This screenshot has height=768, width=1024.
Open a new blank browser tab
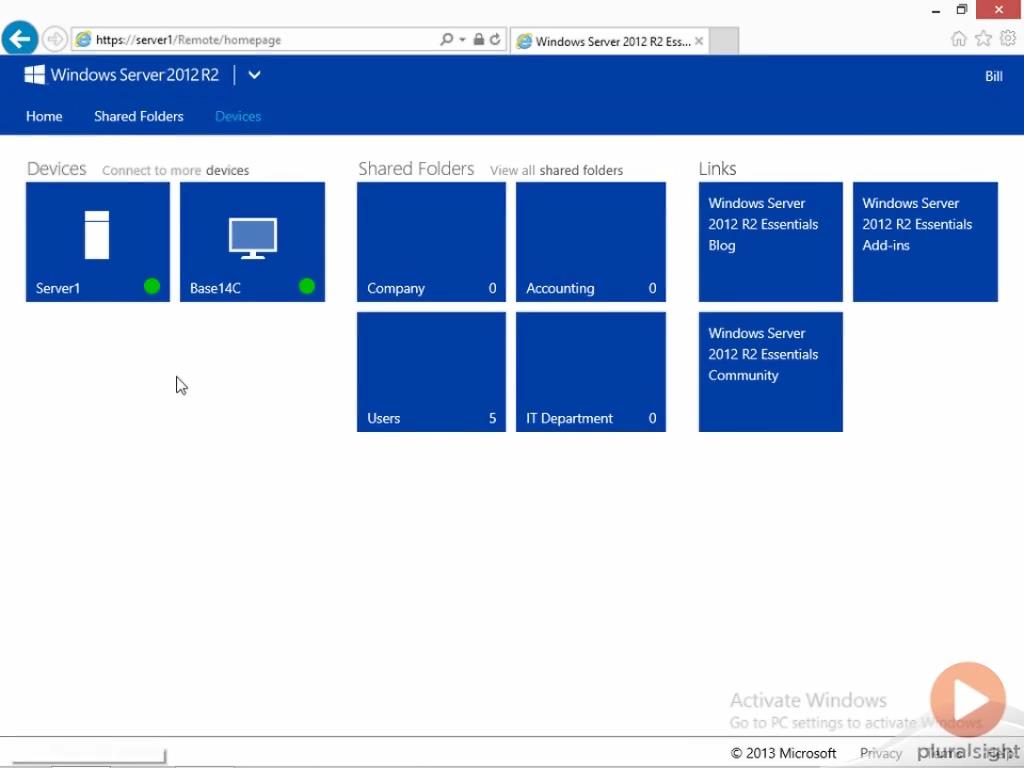724,41
